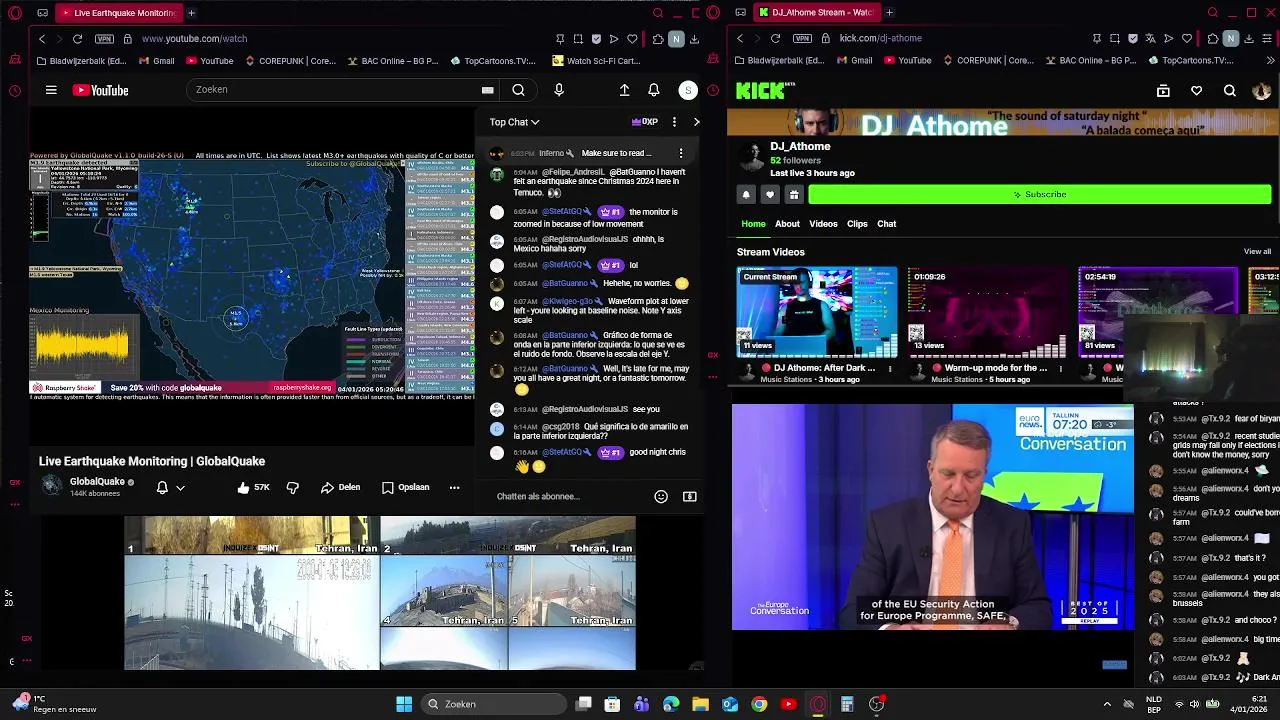
Task: Open more actions below GlobalQuake video
Action: click(454, 487)
